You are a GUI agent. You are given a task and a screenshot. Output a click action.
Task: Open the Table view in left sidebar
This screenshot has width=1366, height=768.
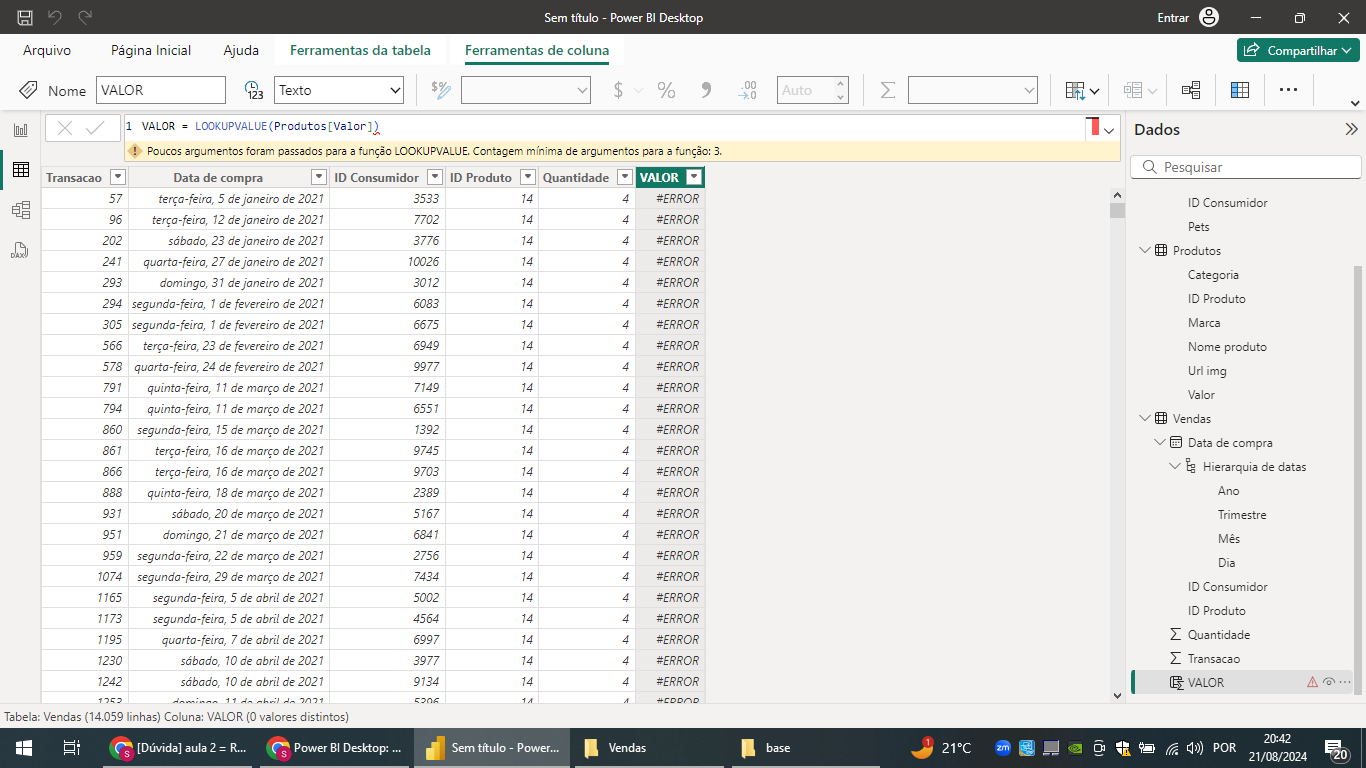click(20, 170)
